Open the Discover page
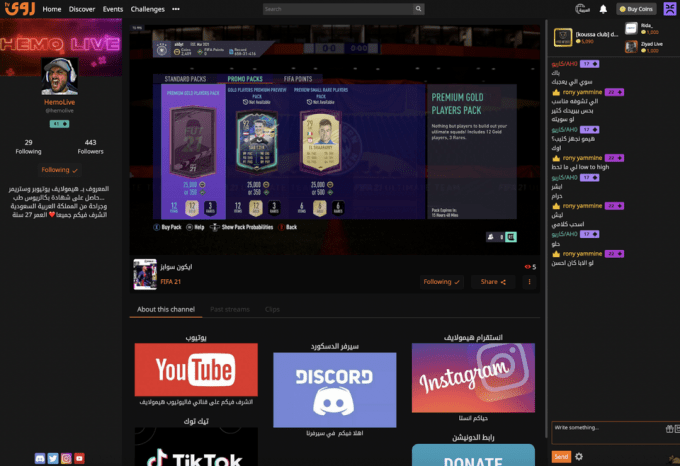The height and width of the screenshot is (466, 680). click(x=82, y=9)
